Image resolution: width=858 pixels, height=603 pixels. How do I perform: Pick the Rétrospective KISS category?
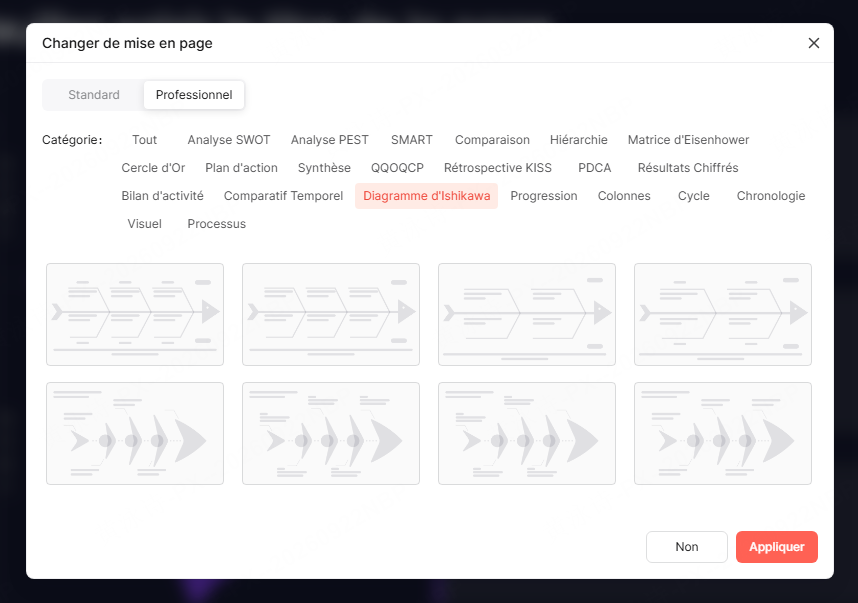[x=497, y=168]
